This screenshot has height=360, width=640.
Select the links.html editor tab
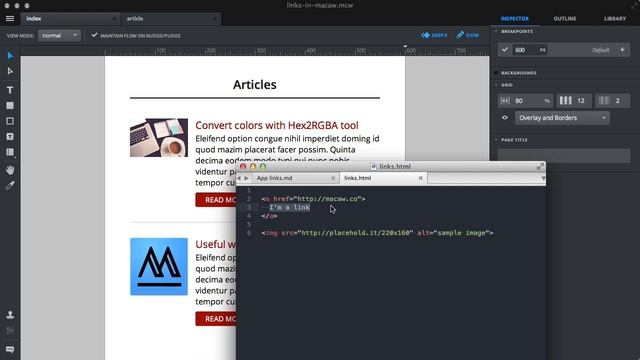[x=383, y=178]
